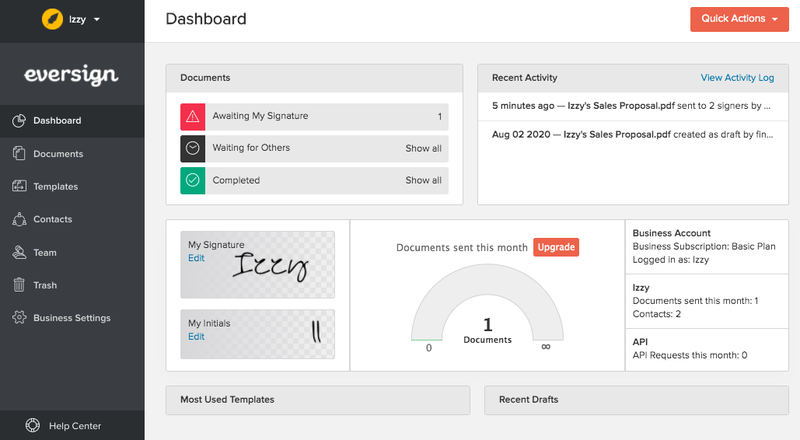The width and height of the screenshot is (800, 440).
Task: Click the documents sent gauge chart
Action: pyautogui.click(x=487, y=302)
